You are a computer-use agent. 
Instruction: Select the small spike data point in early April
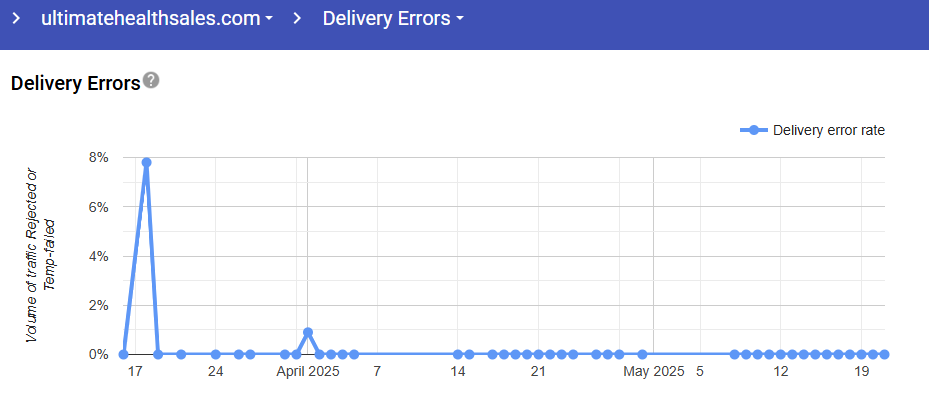pyautogui.click(x=308, y=332)
